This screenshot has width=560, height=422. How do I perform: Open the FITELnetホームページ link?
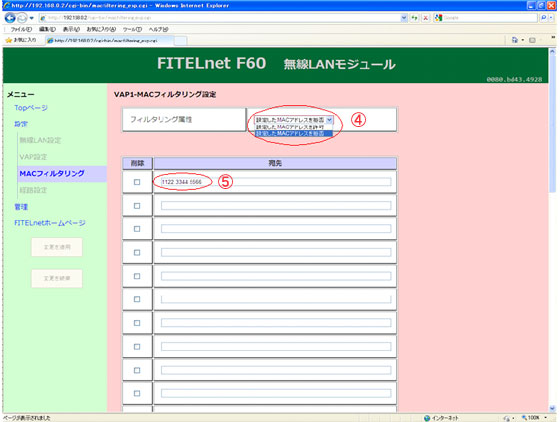pyautogui.click(x=50, y=223)
